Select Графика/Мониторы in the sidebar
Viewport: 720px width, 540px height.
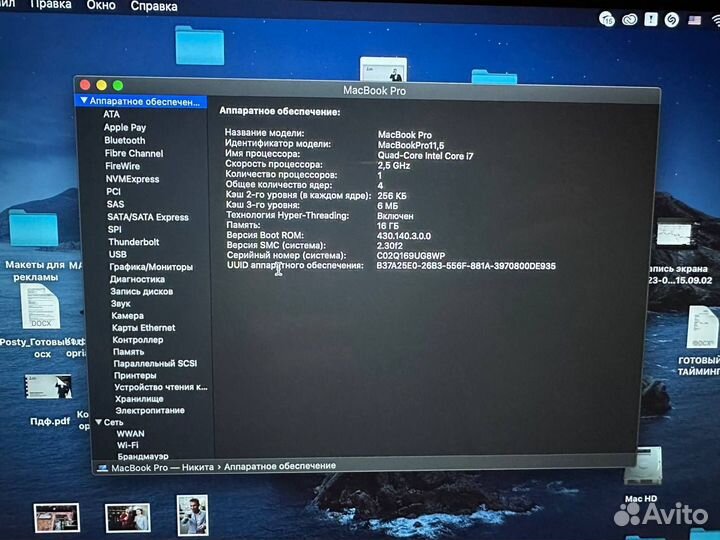(x=151, y=267)
